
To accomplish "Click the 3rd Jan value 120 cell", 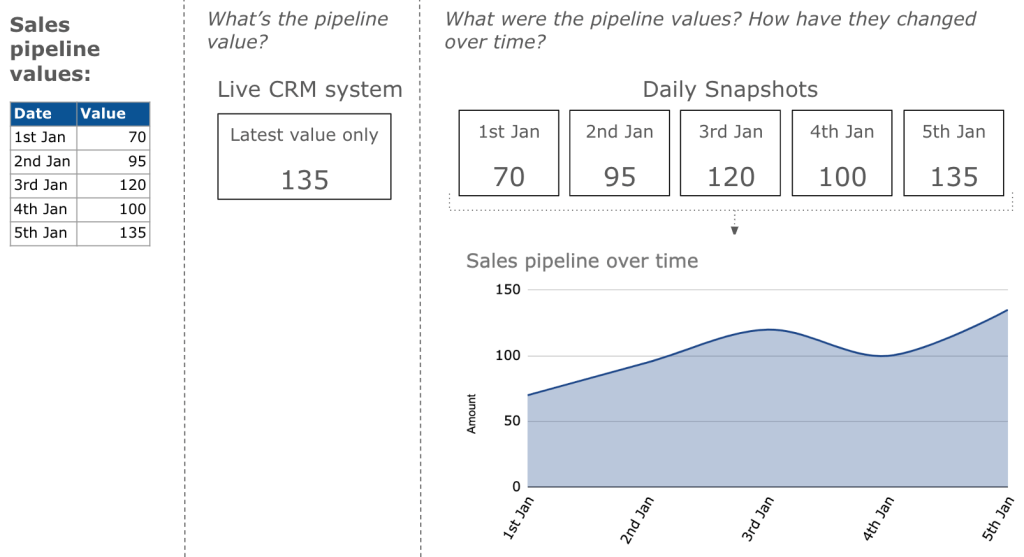I will tap(112, 185).
